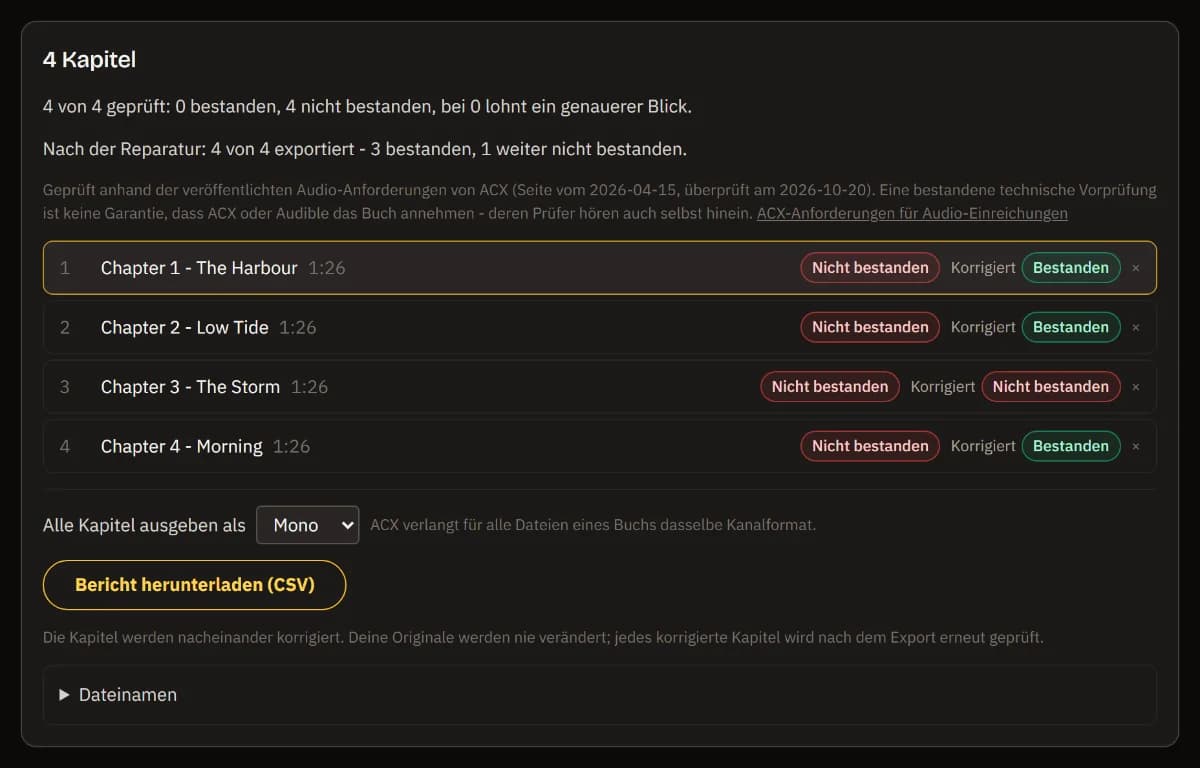This screenshot has width=1200, height=768.
Task: Click the green 'Bestanden' badge for Chapter 1
Action: tap(1071, 268)
